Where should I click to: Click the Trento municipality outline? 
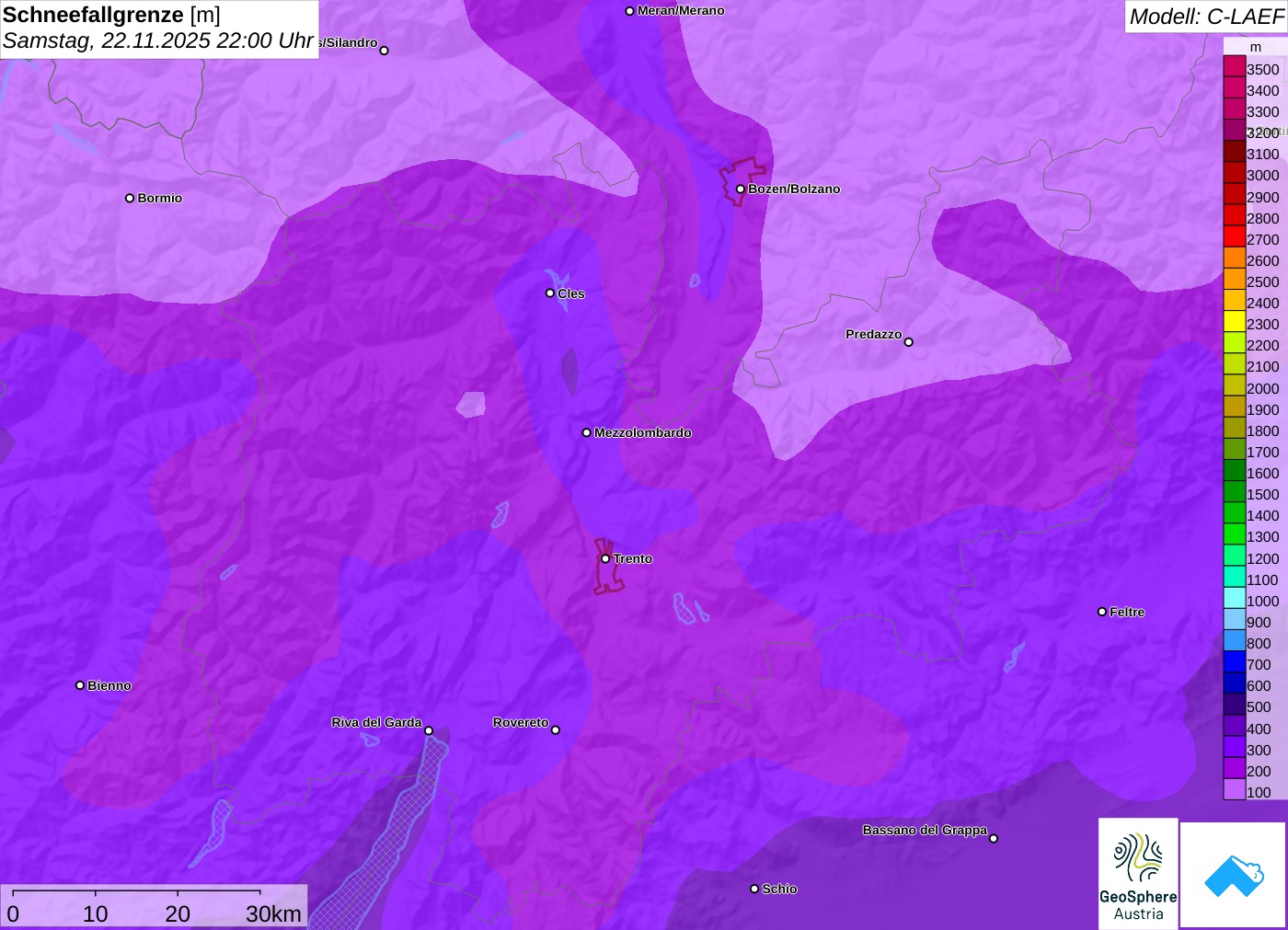click(607, 567)
